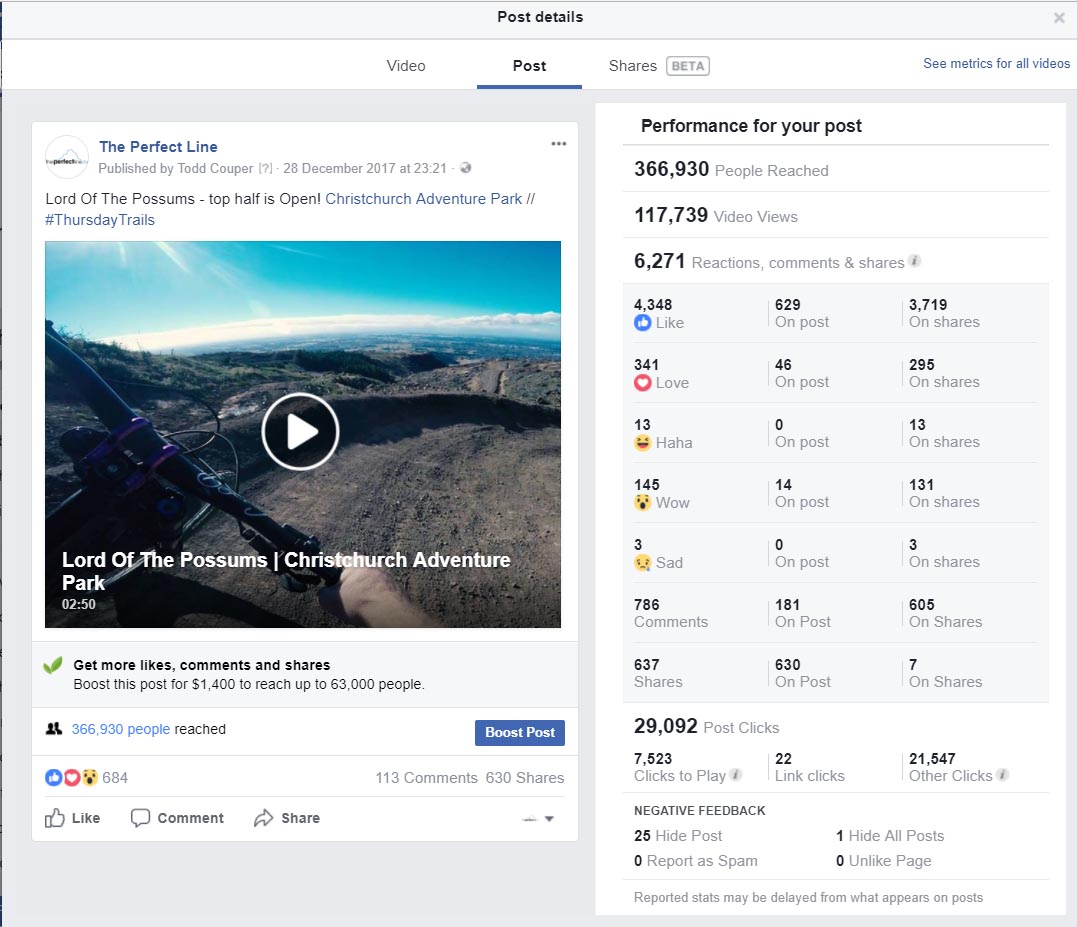Open the post options ellipsis menu
The width and height of the screenshot is (1077, 927).
tap(558, 144)
